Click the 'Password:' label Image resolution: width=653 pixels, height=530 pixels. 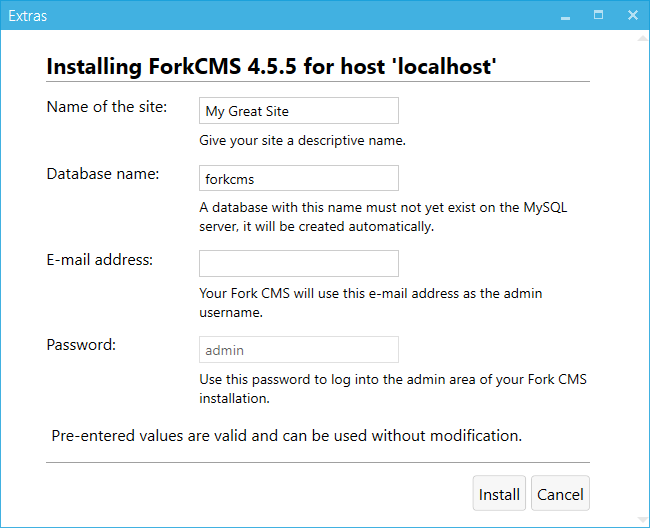[x=81, y=345]
